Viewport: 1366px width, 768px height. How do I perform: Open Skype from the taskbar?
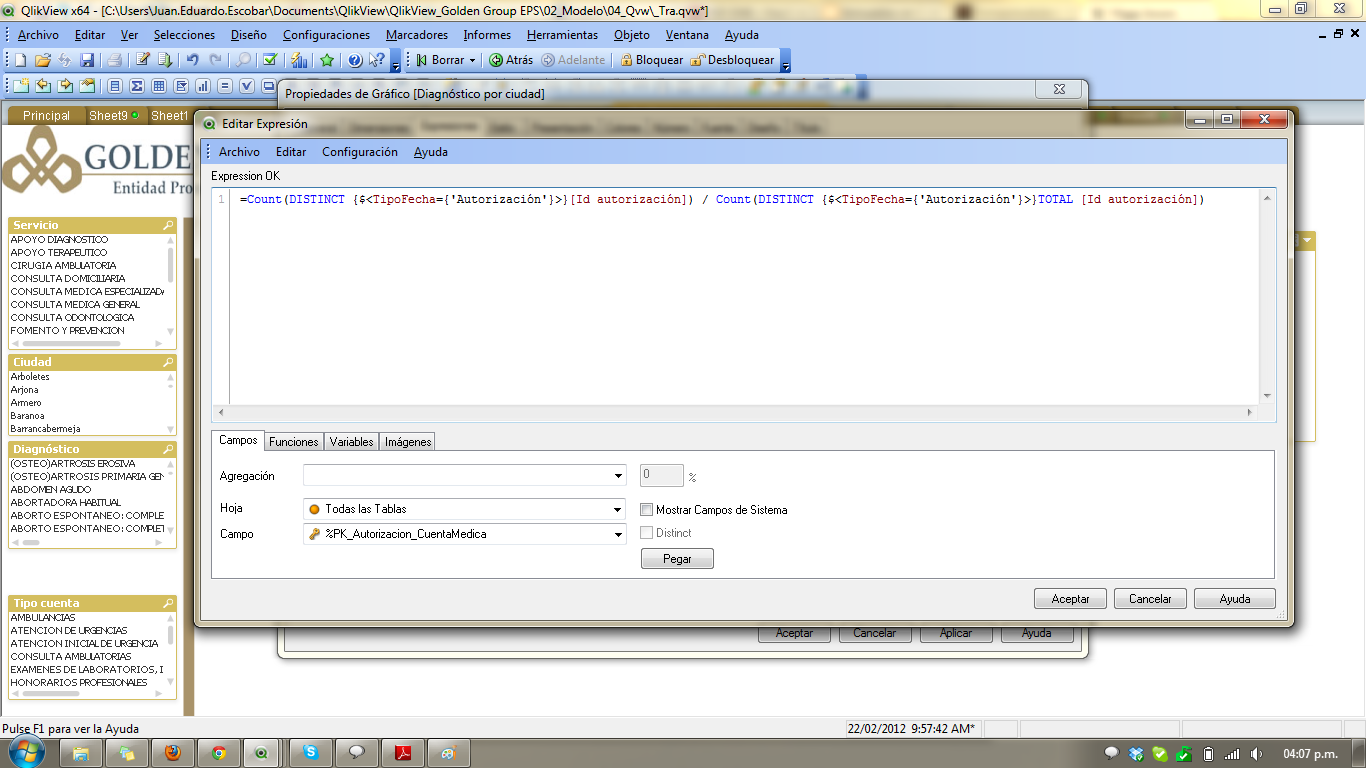(311, 753)
